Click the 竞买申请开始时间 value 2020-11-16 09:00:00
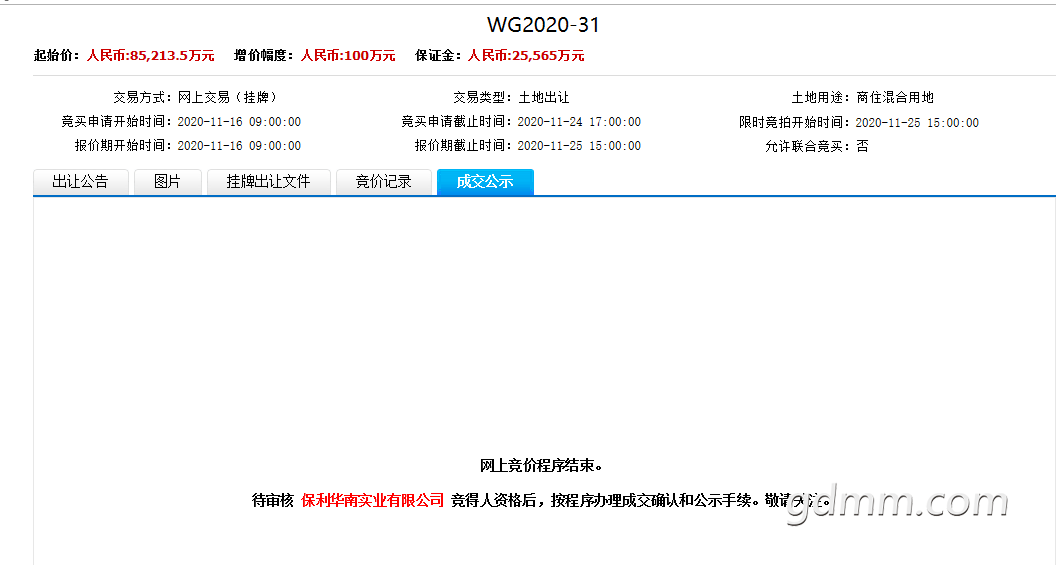The height and width of the screenshot is (565, 1056). click(239, 122)
